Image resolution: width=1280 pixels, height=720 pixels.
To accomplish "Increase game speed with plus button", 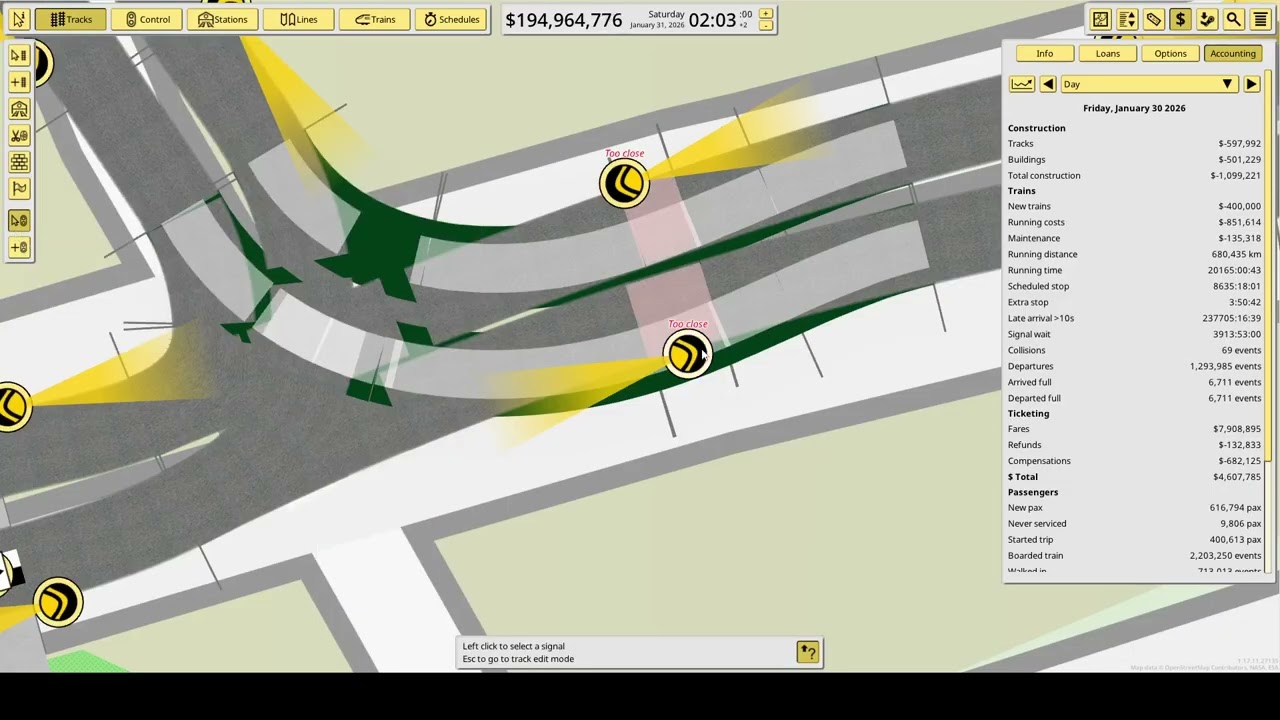I will coord(766,14).
